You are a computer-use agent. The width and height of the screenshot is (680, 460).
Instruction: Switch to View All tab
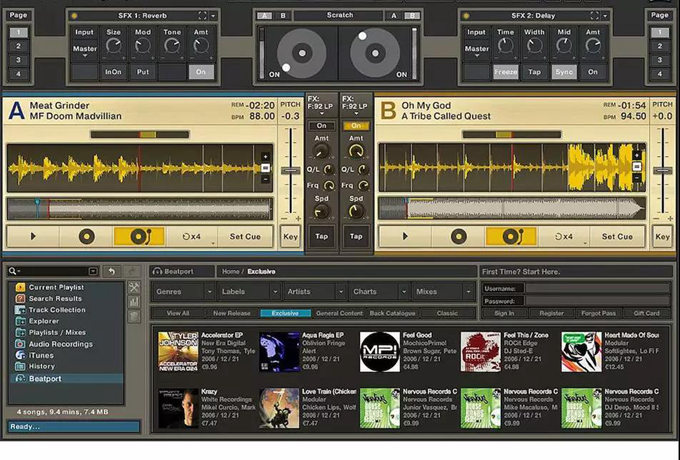[x=178, y=313]
